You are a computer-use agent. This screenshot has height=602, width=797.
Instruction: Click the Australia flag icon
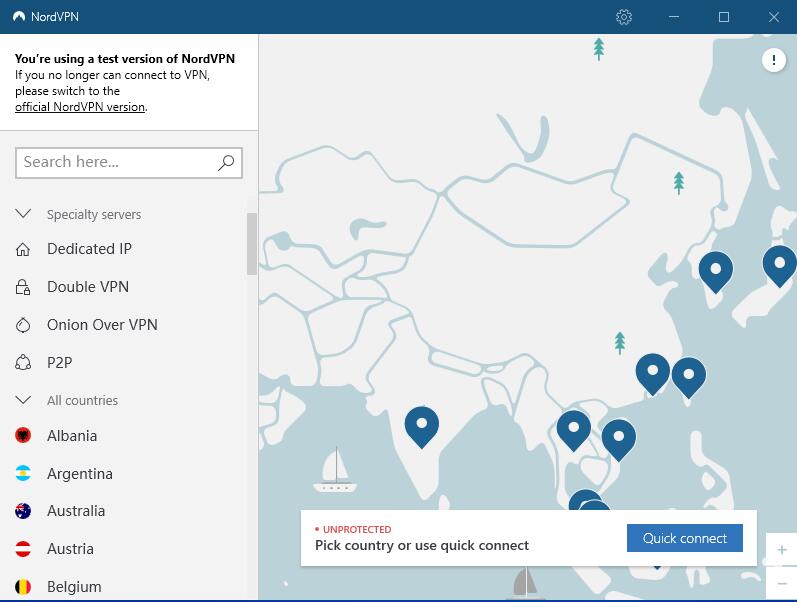tap(23, 511)
